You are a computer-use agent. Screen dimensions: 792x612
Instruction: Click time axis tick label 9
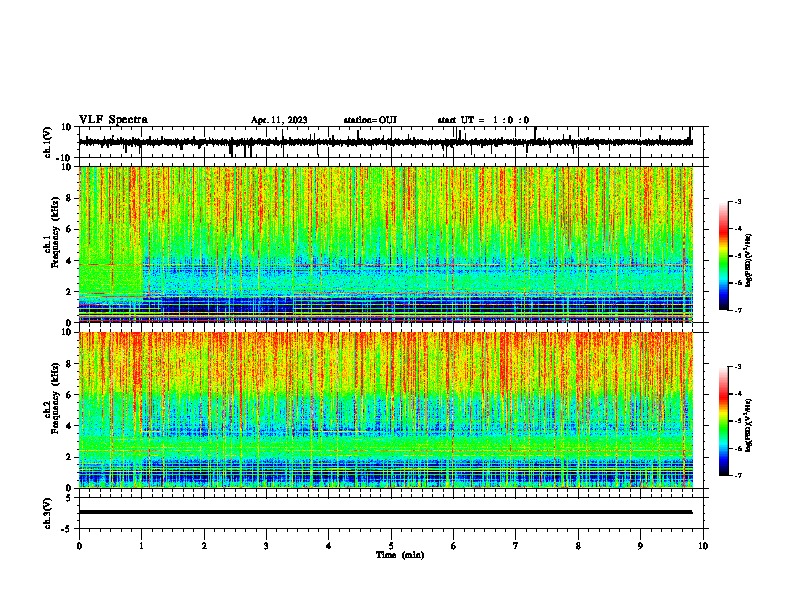point(640,546)
